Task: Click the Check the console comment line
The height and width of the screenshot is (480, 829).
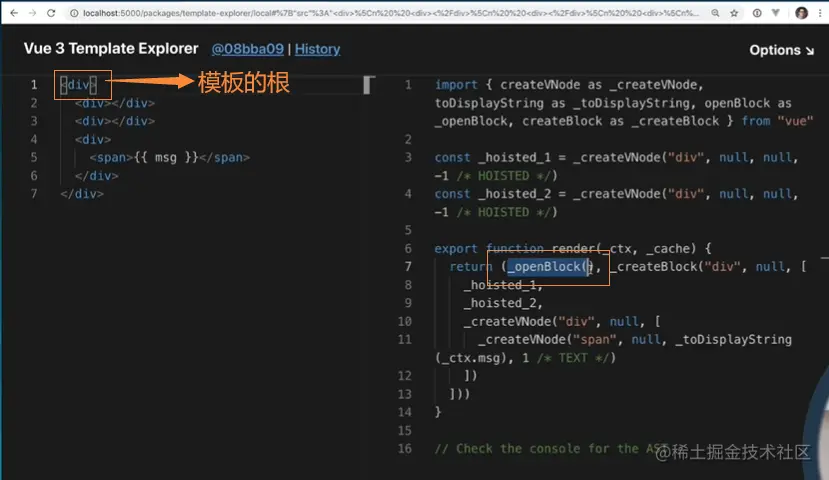Action: click(550, 449)
